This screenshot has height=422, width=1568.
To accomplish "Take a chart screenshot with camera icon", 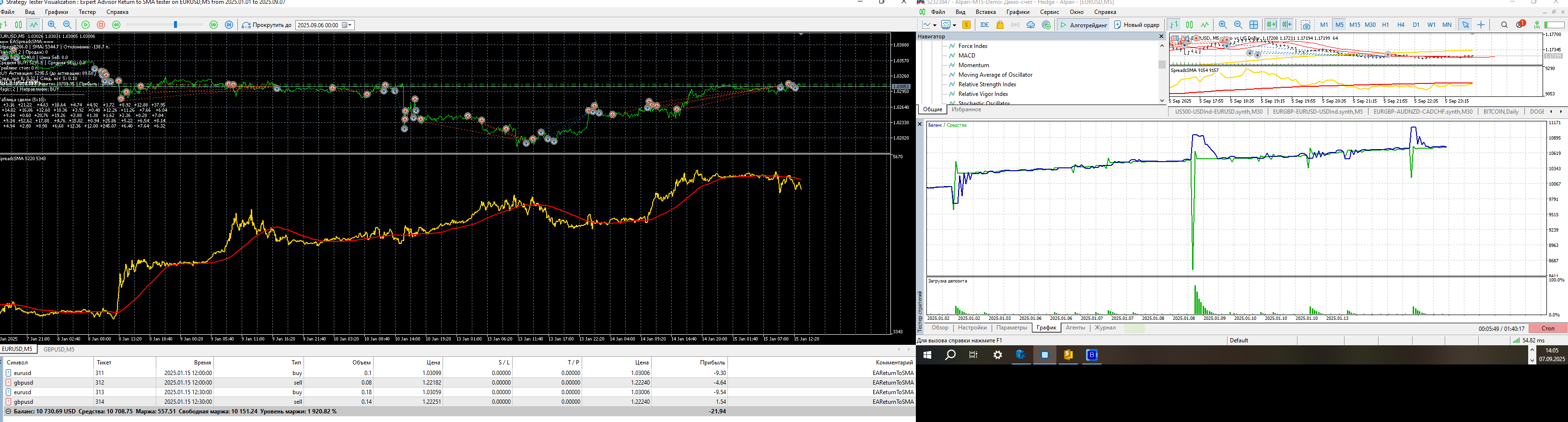I will point(1306,25).
